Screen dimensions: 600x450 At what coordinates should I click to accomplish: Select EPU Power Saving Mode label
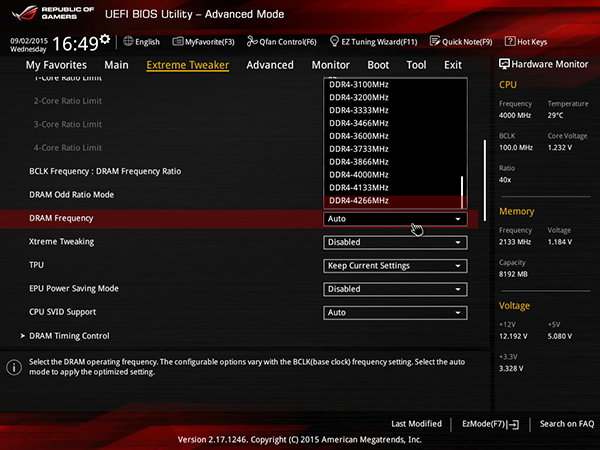pyautogui.click(x=74, y=289)
